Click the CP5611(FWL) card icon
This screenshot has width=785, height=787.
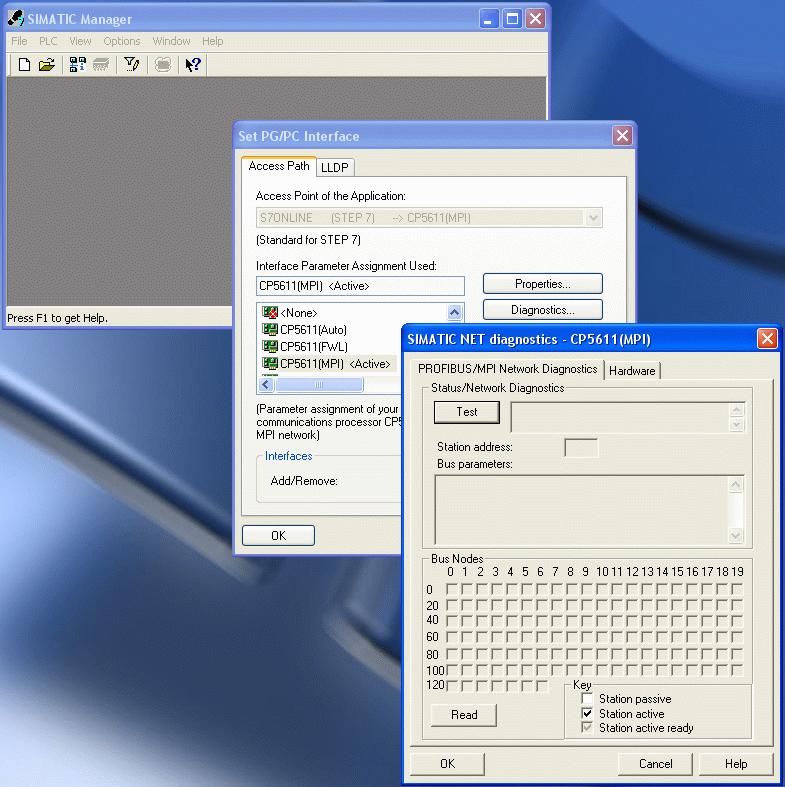270,346
